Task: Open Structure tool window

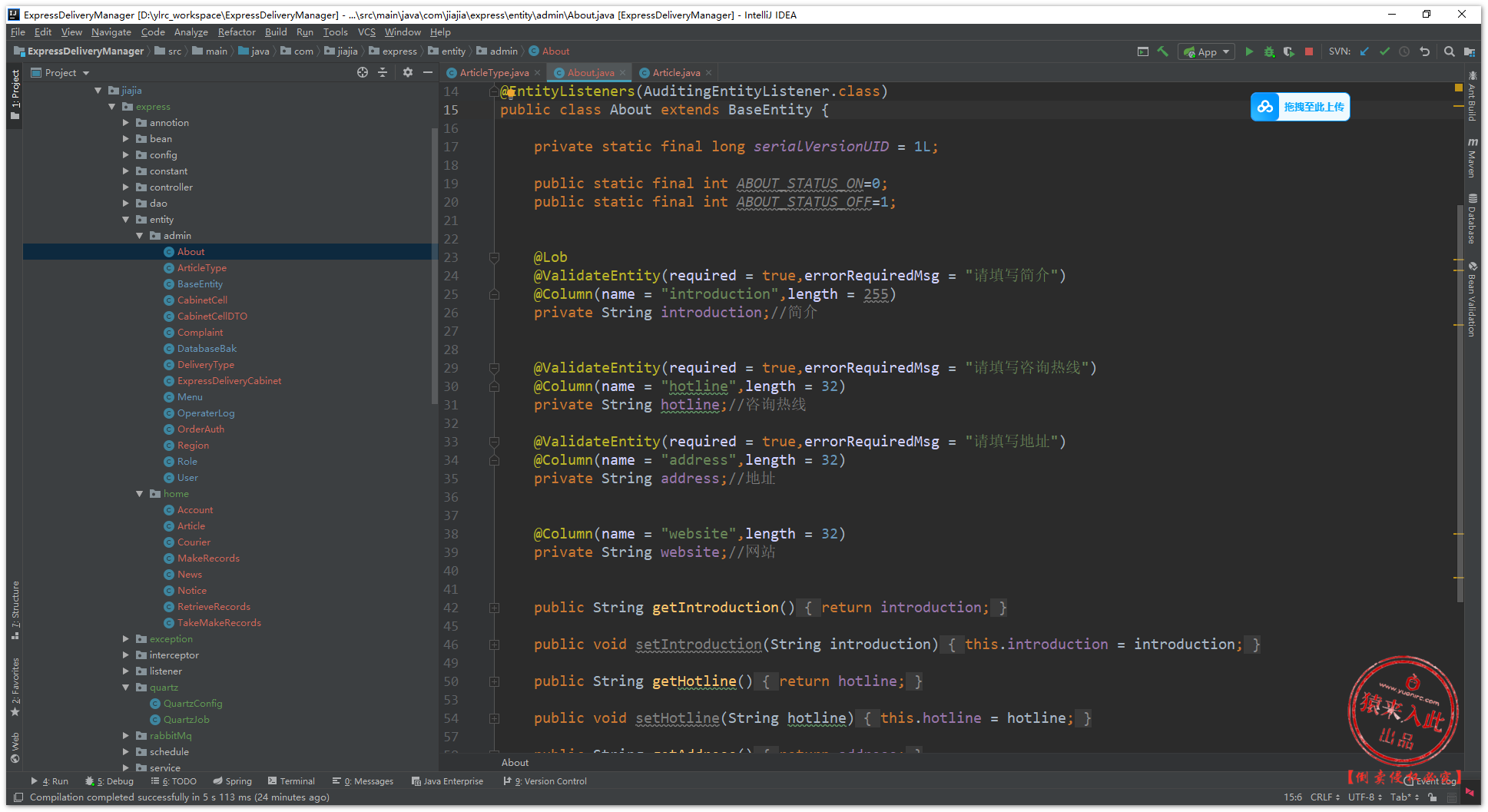Action: pyautogui.click(x=15, y=611)
